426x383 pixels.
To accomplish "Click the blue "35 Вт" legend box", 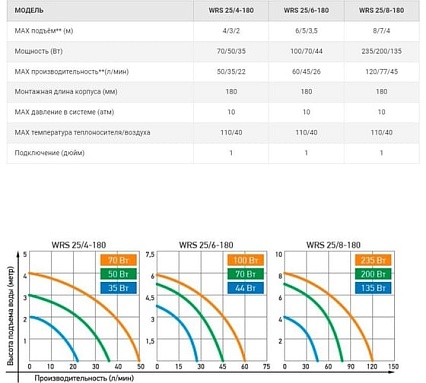I will 118,288.
